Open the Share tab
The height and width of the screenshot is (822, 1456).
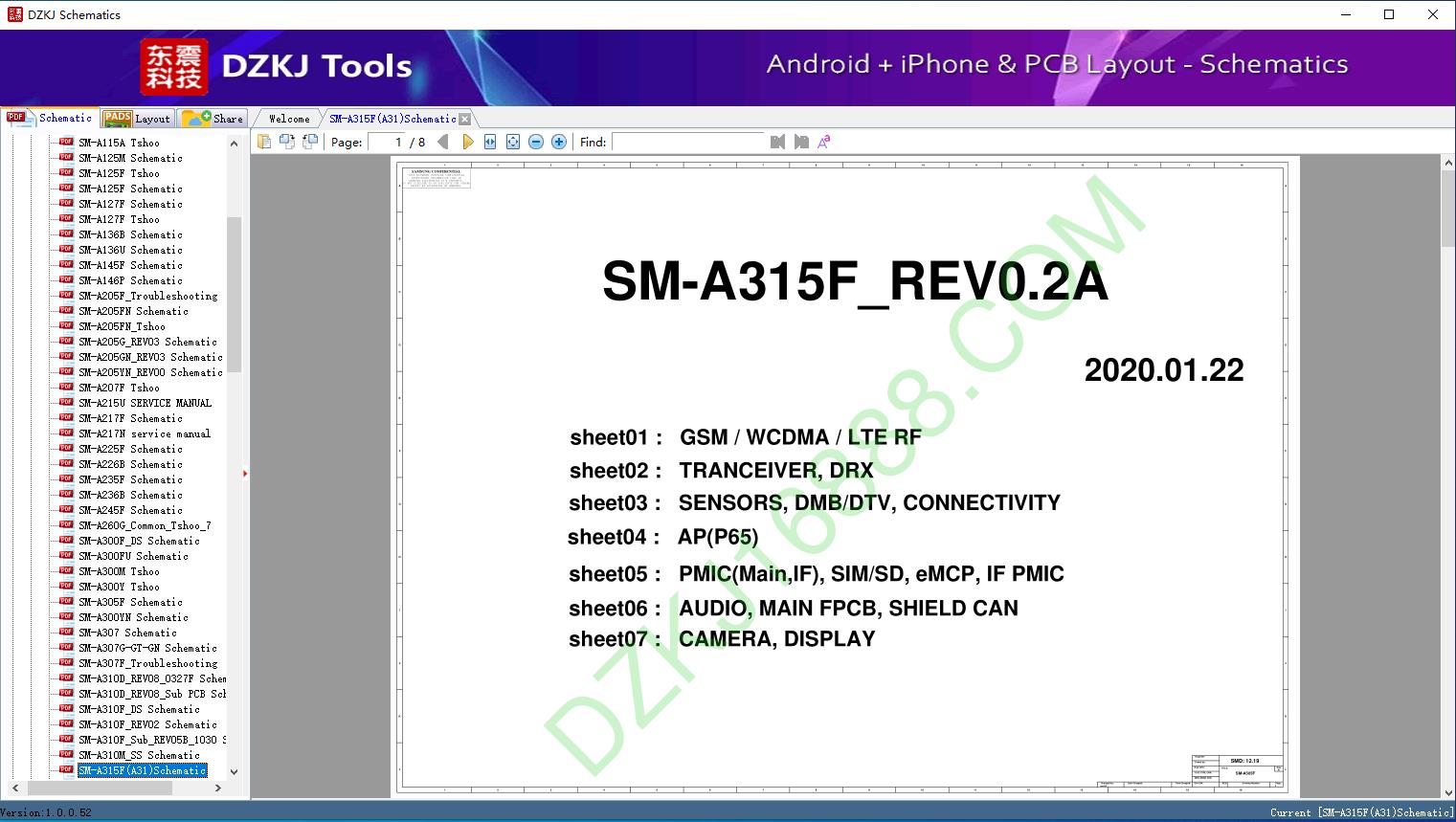[x=213, y=119]
